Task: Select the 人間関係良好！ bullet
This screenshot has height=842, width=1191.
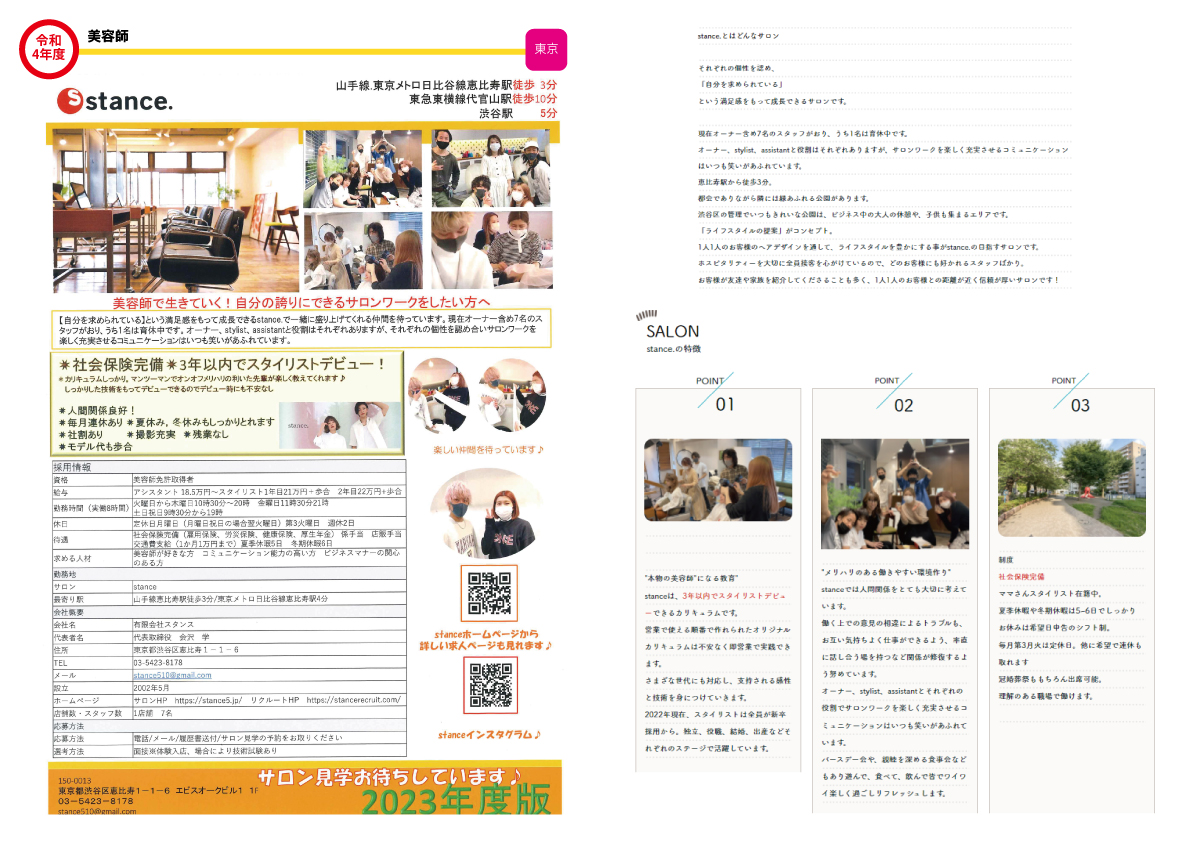Action: [96, 410]
